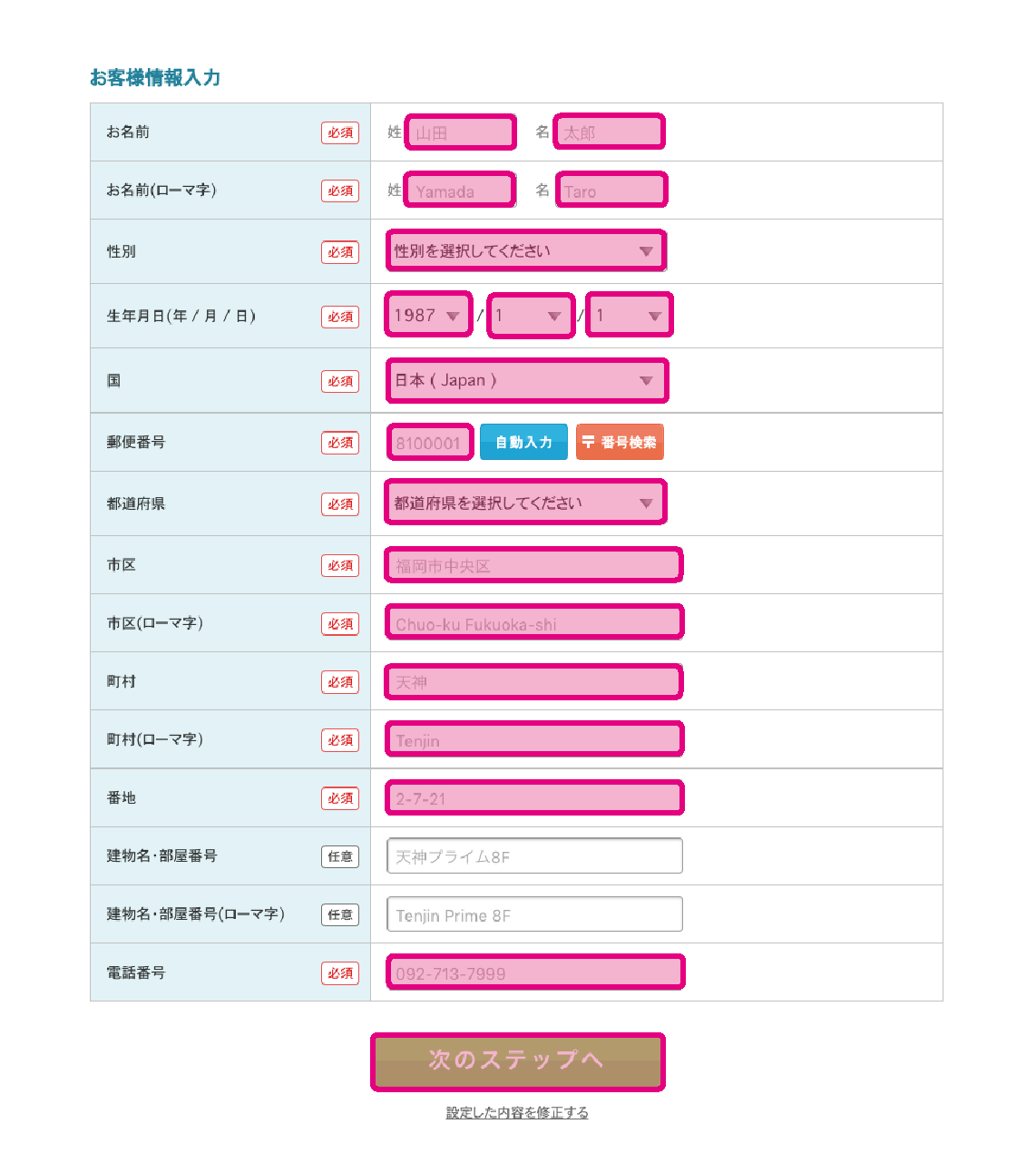Image resolution: width=1036 pixels, height=1153 pixels.
Task: Click the phone number field 092-713-7999
Action: 535,972
